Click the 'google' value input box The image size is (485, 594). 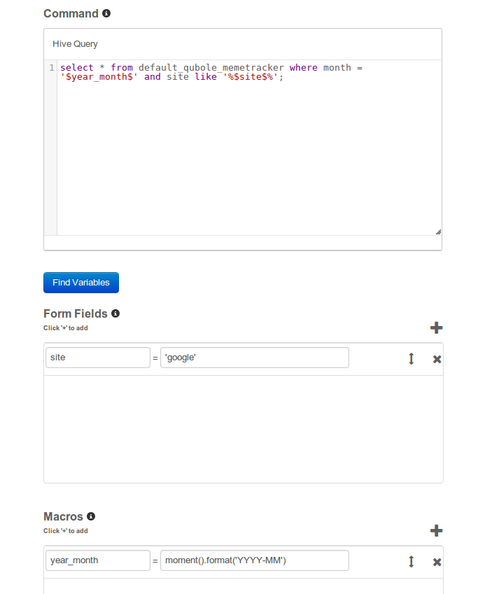click(x=255, y=358)
